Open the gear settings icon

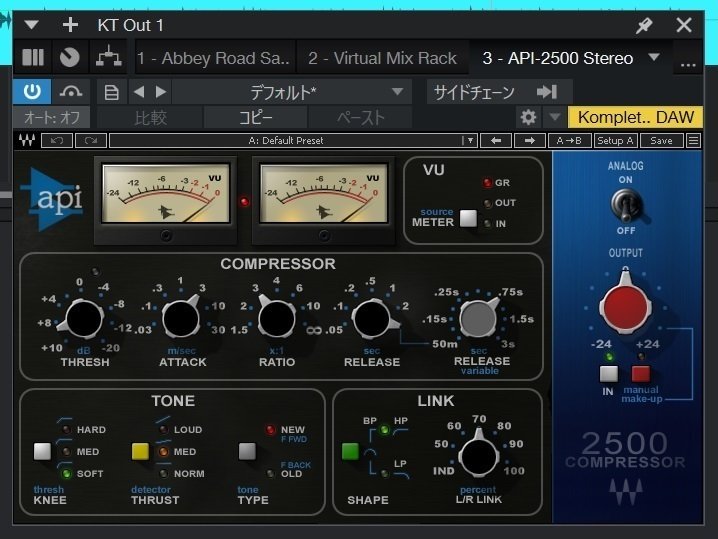click(x=528, y=118)
